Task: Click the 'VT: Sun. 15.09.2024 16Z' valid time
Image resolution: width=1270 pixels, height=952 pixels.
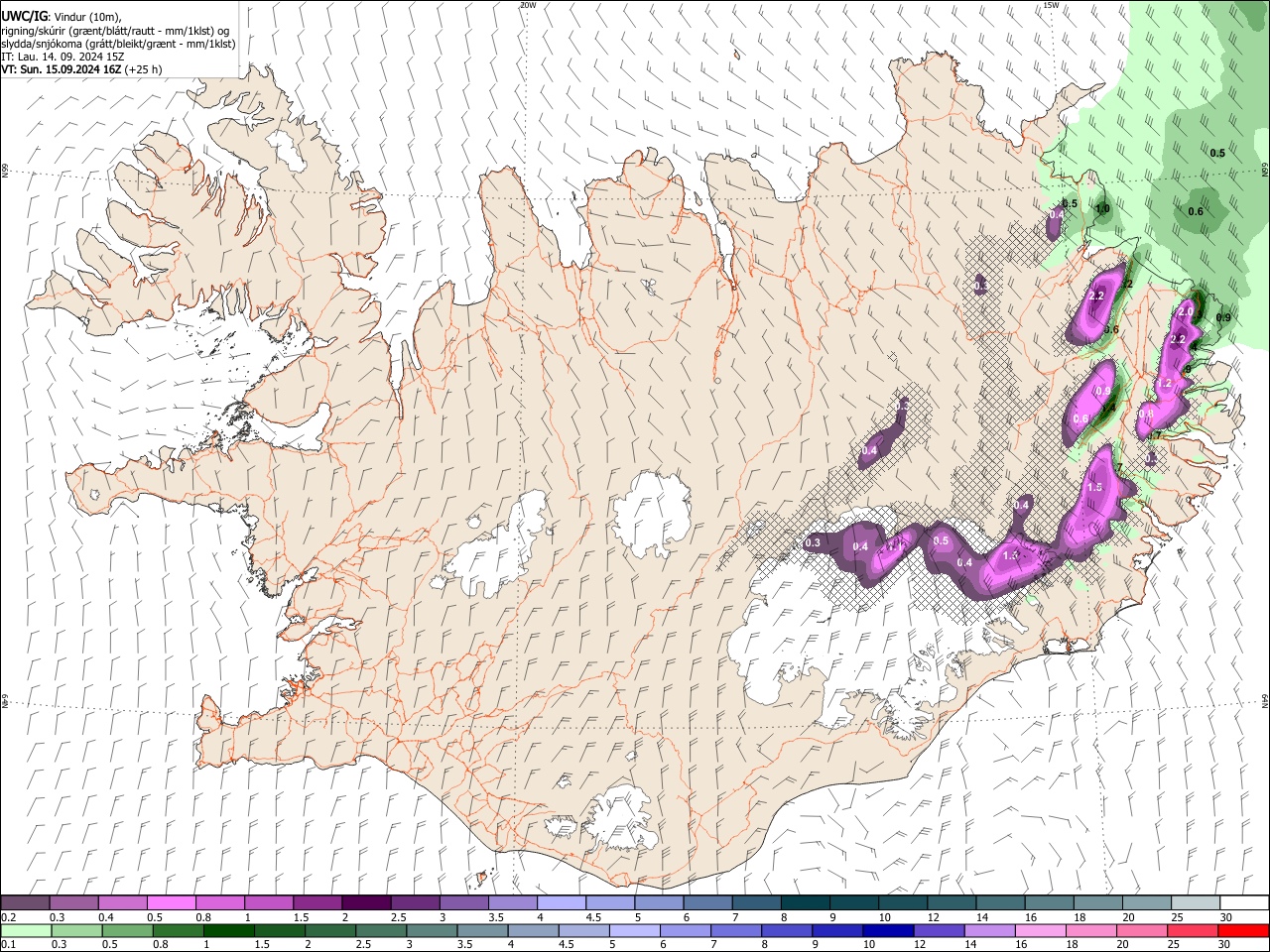Action: (62, 69)
